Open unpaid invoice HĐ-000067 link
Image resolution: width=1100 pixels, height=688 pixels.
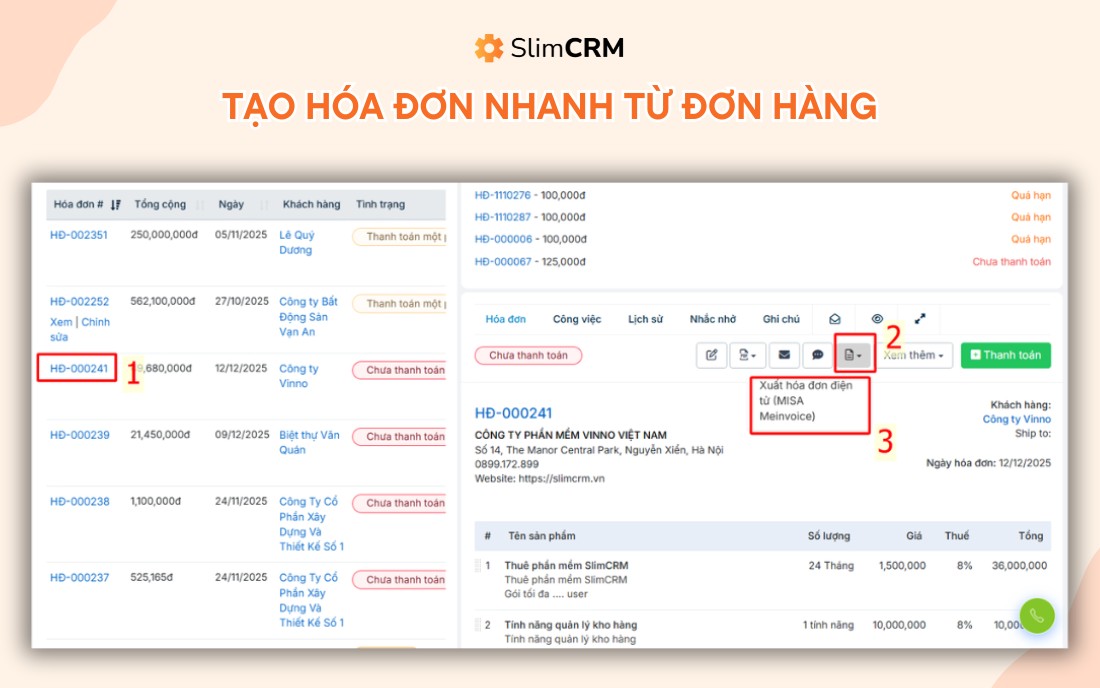click(502, 262)
